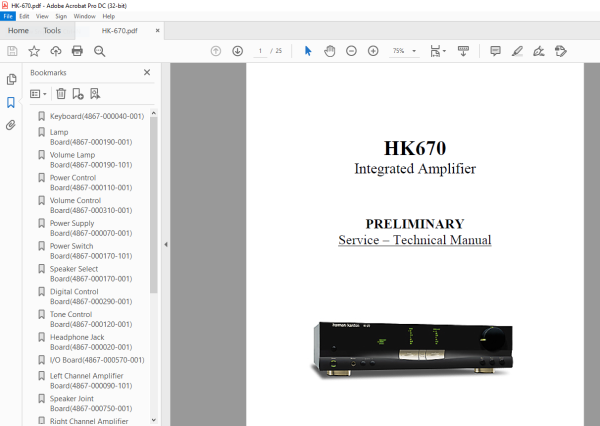Click the scrolling mode keyboard icon
The height and width of the screenshot is (426, 600).
pyautogui.click(x=463, y=51)
